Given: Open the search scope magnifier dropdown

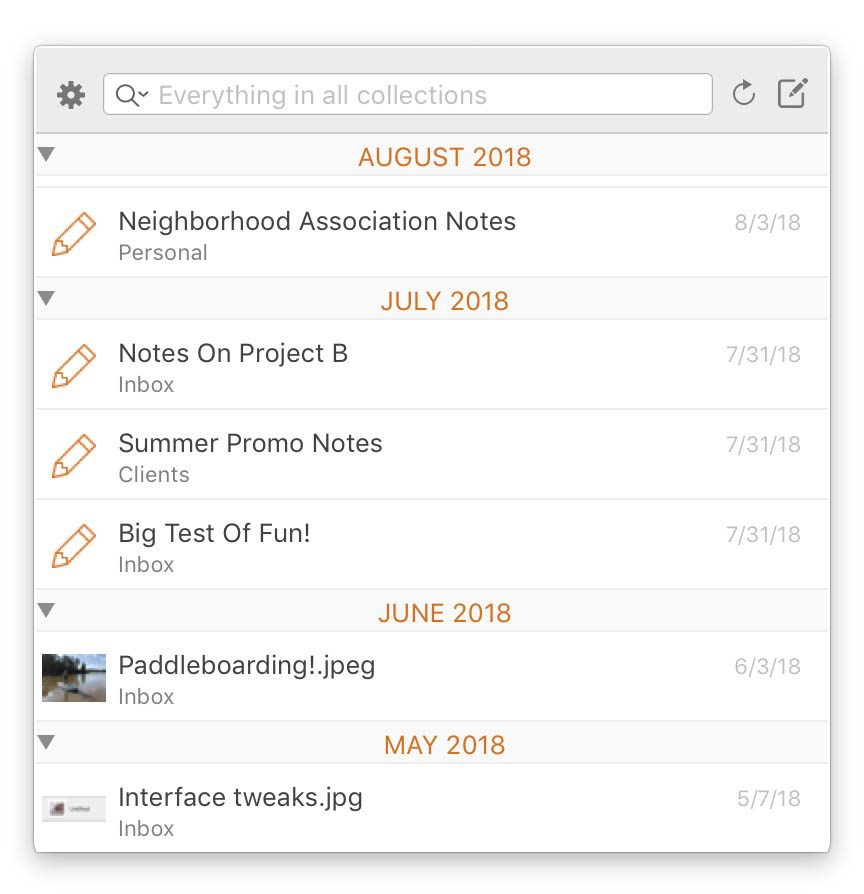Looking at the screenshot, I should click(x=131, y=95).
